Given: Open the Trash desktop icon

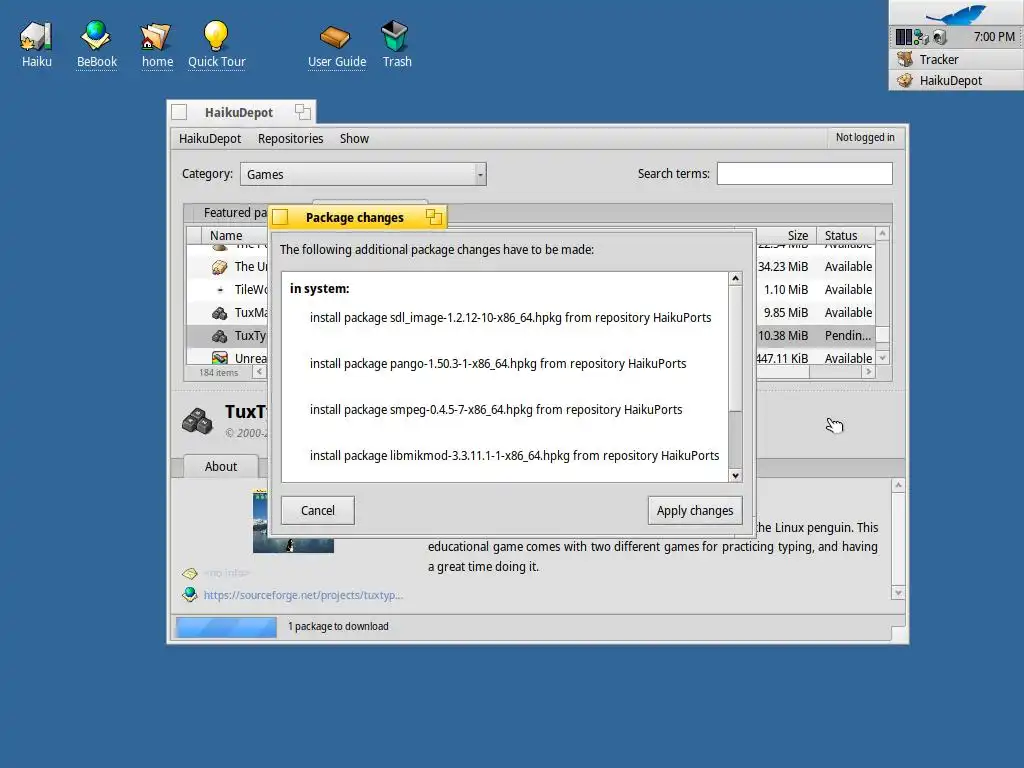Looking at the screenshot, I should click(x=395, y=37).
